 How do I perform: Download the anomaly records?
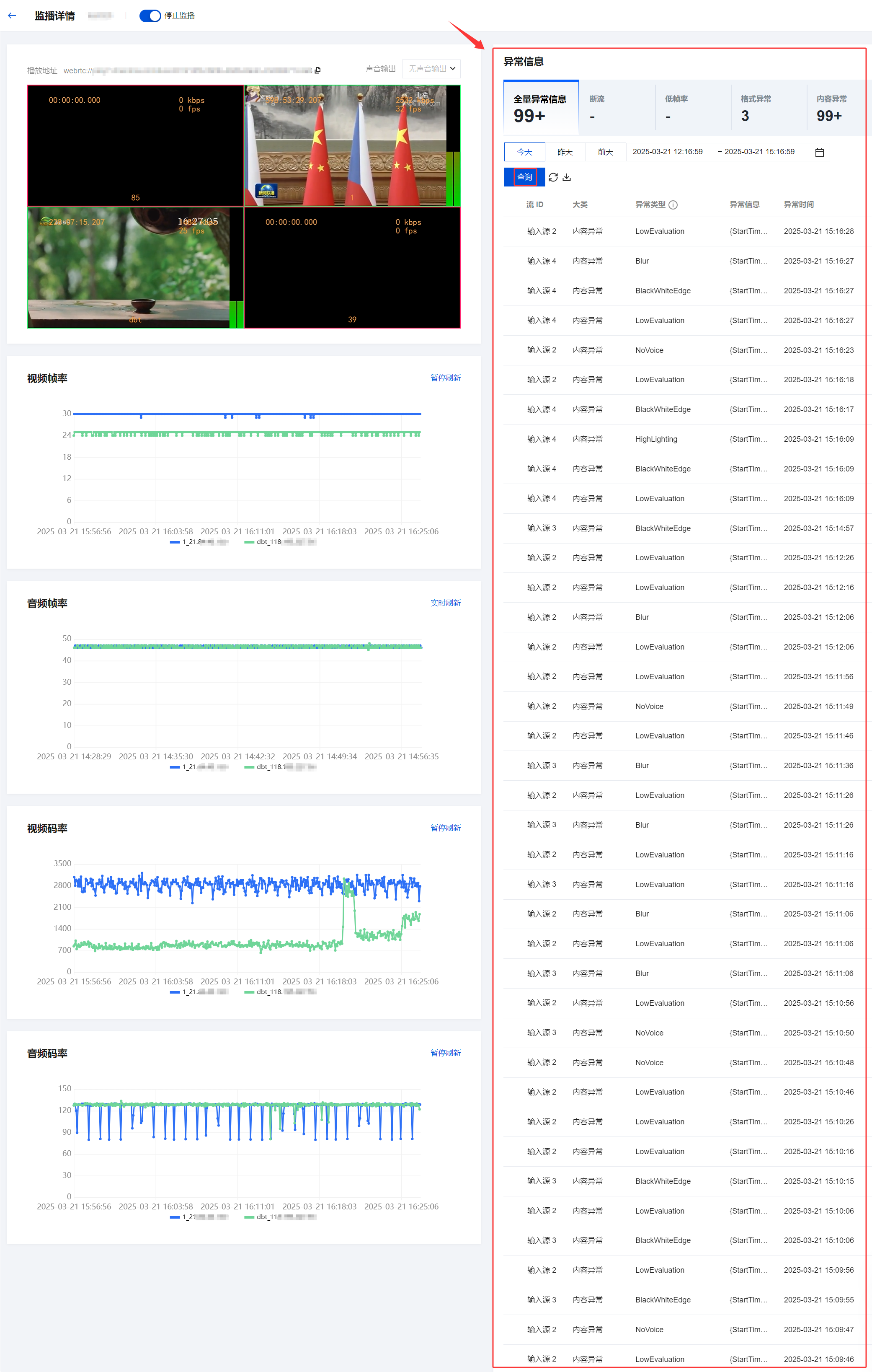pyautogui.click(x=567, y=177)
